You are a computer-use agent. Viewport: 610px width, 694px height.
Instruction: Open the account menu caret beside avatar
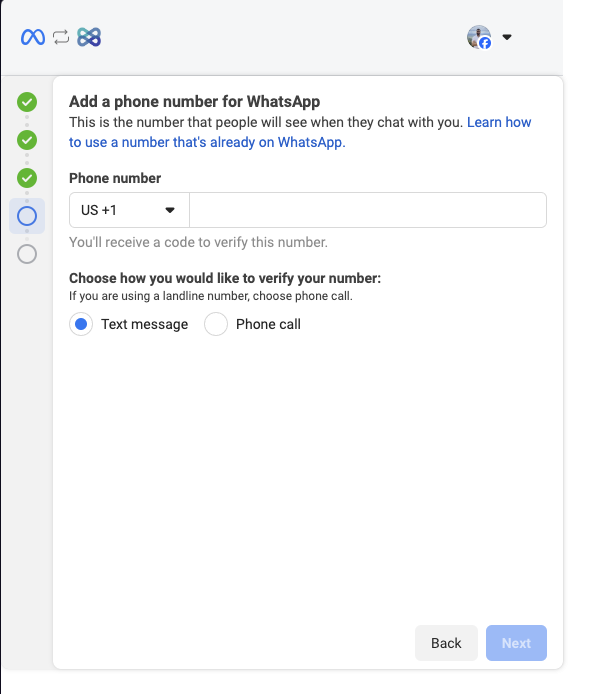[507, 38]
